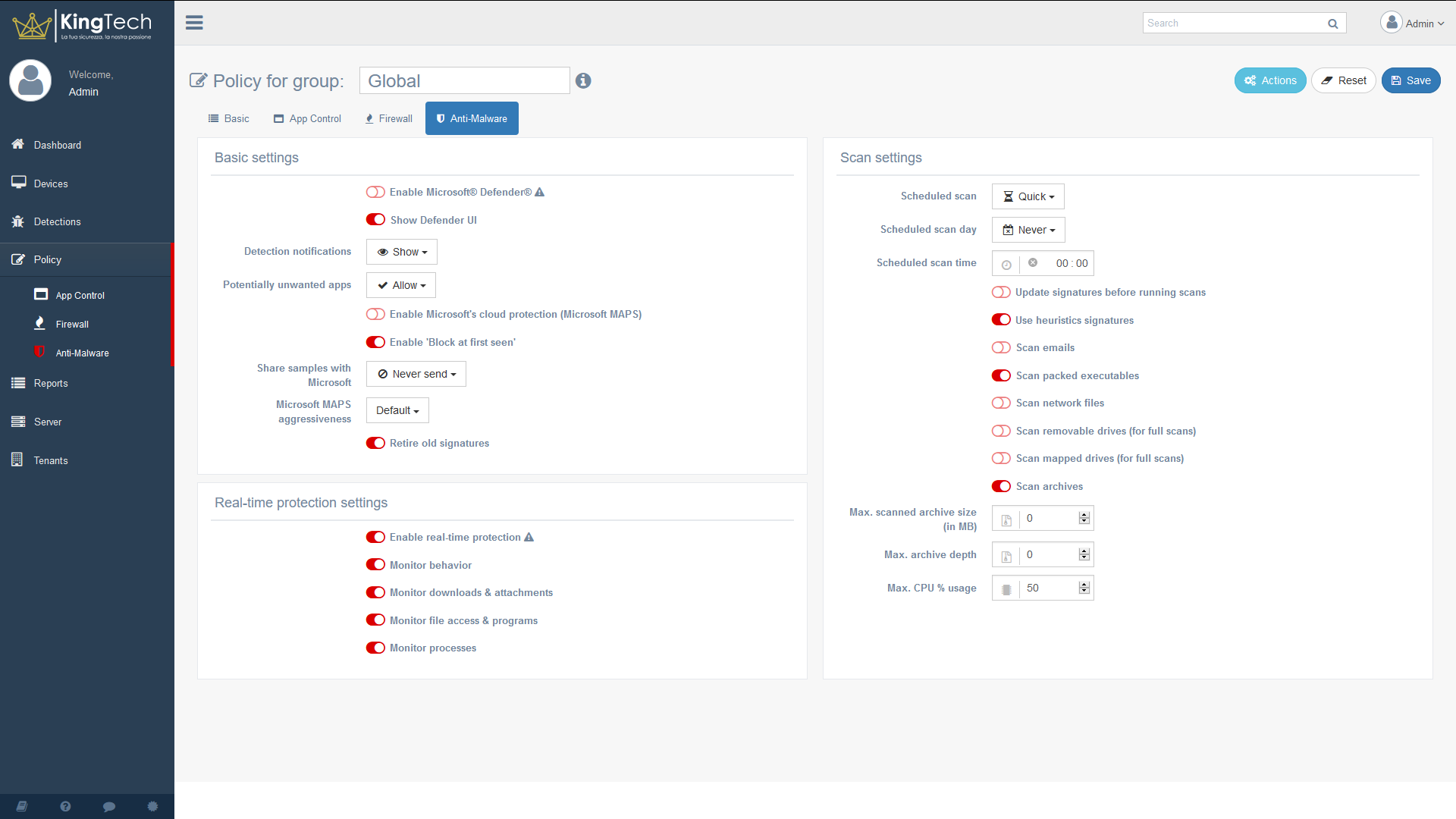The image size is (1456, 819).
Task: Increase Max. CPU % usage stepper
Action: point(1084,585)
